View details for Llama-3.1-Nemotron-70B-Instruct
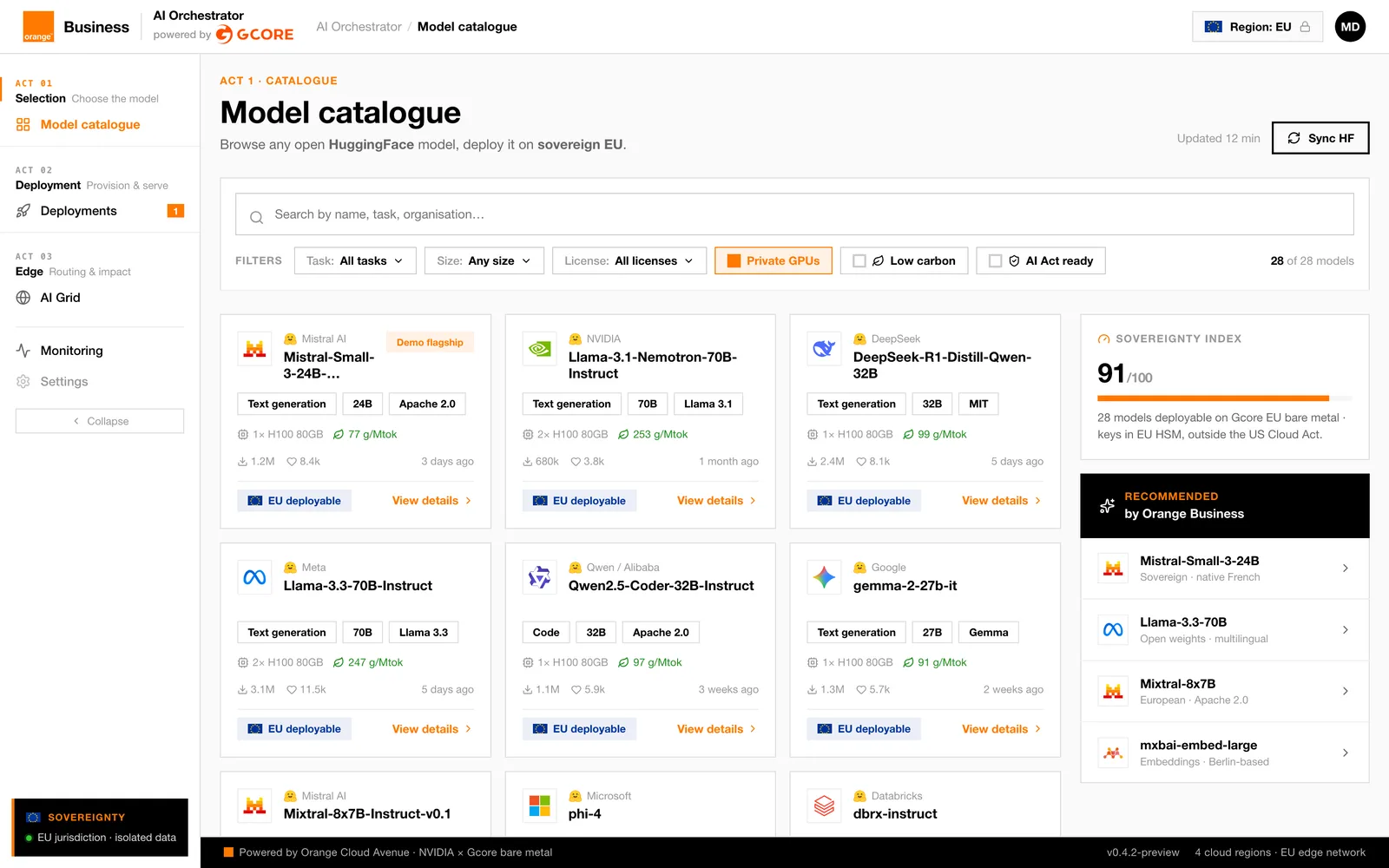The image size is (1389, 868). (716, 501)
